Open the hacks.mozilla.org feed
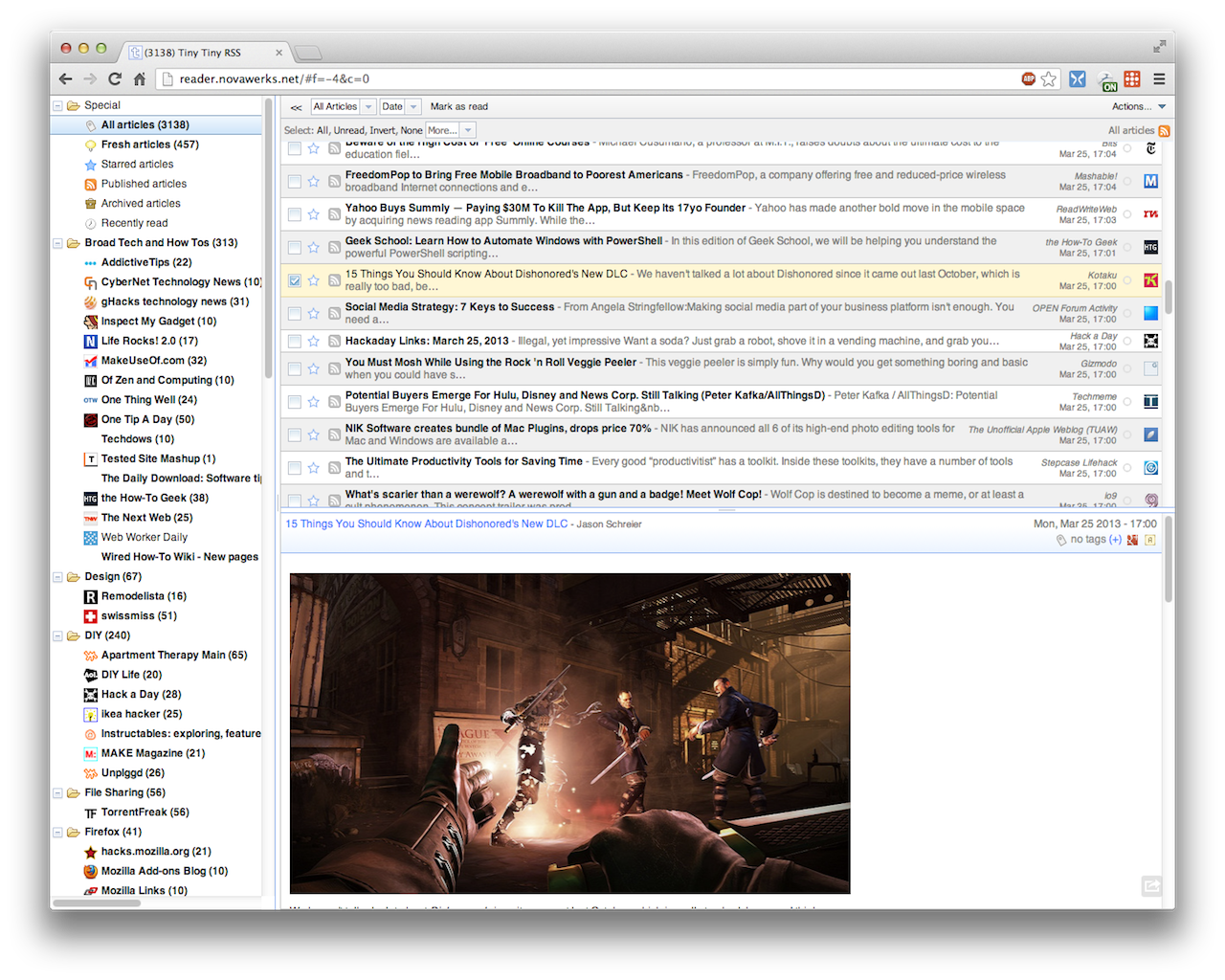This screenshot has width=1225, height=980. pyautogui.click(x=155, y=852)
